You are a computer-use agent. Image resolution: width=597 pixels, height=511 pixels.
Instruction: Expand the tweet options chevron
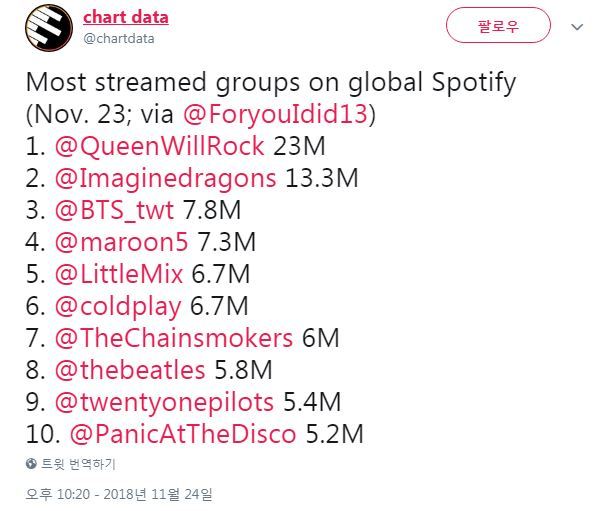click(x=577, y=27)
